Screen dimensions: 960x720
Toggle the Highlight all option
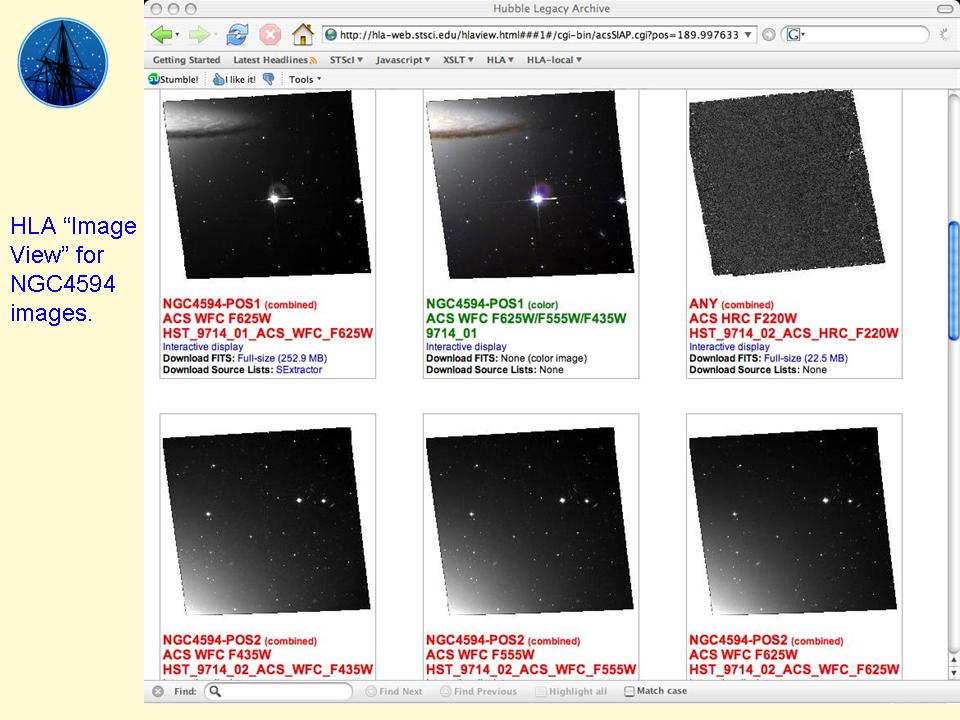(x=541, y=691)
